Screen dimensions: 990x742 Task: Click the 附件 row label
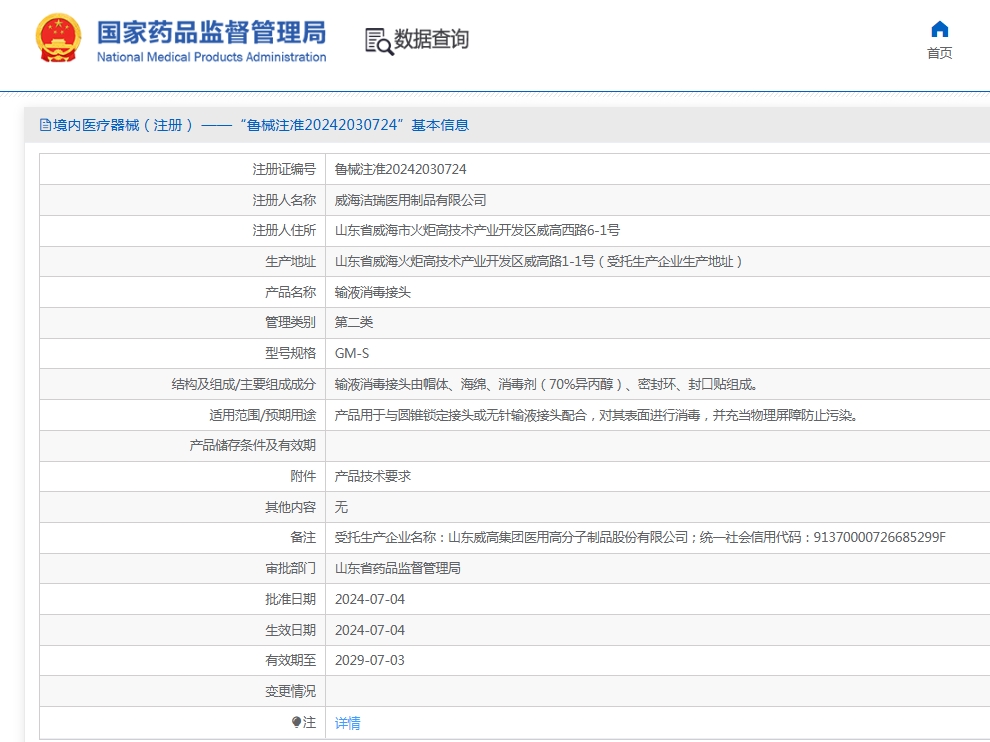coord(303,476)
